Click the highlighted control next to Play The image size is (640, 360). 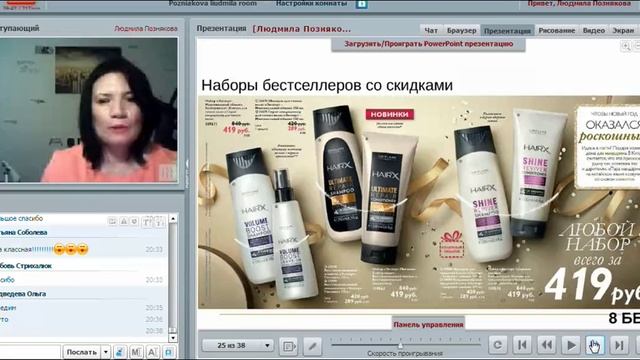[x=595, y=345]
